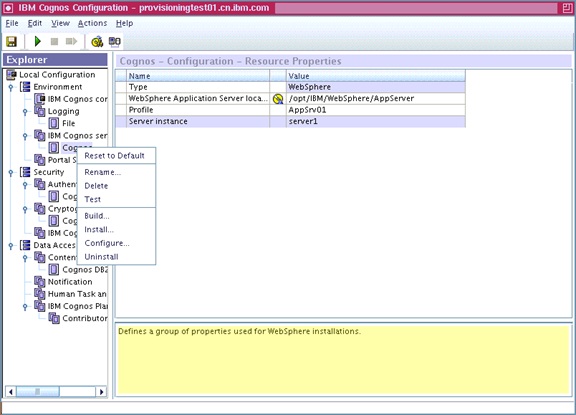Collapse the Content Manager tree node
The height and width of the screenshot is (415, 576).
(25, 258)
